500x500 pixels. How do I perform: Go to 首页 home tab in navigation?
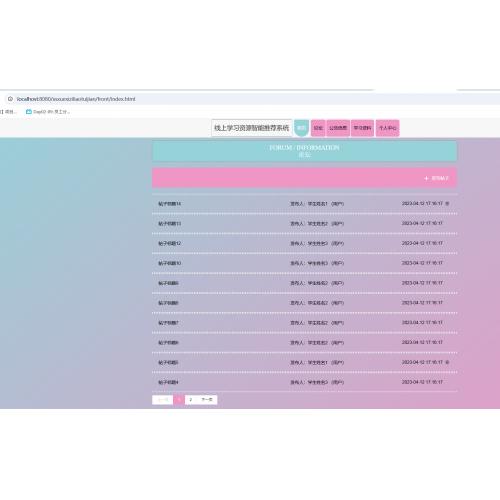click(301, 128)
